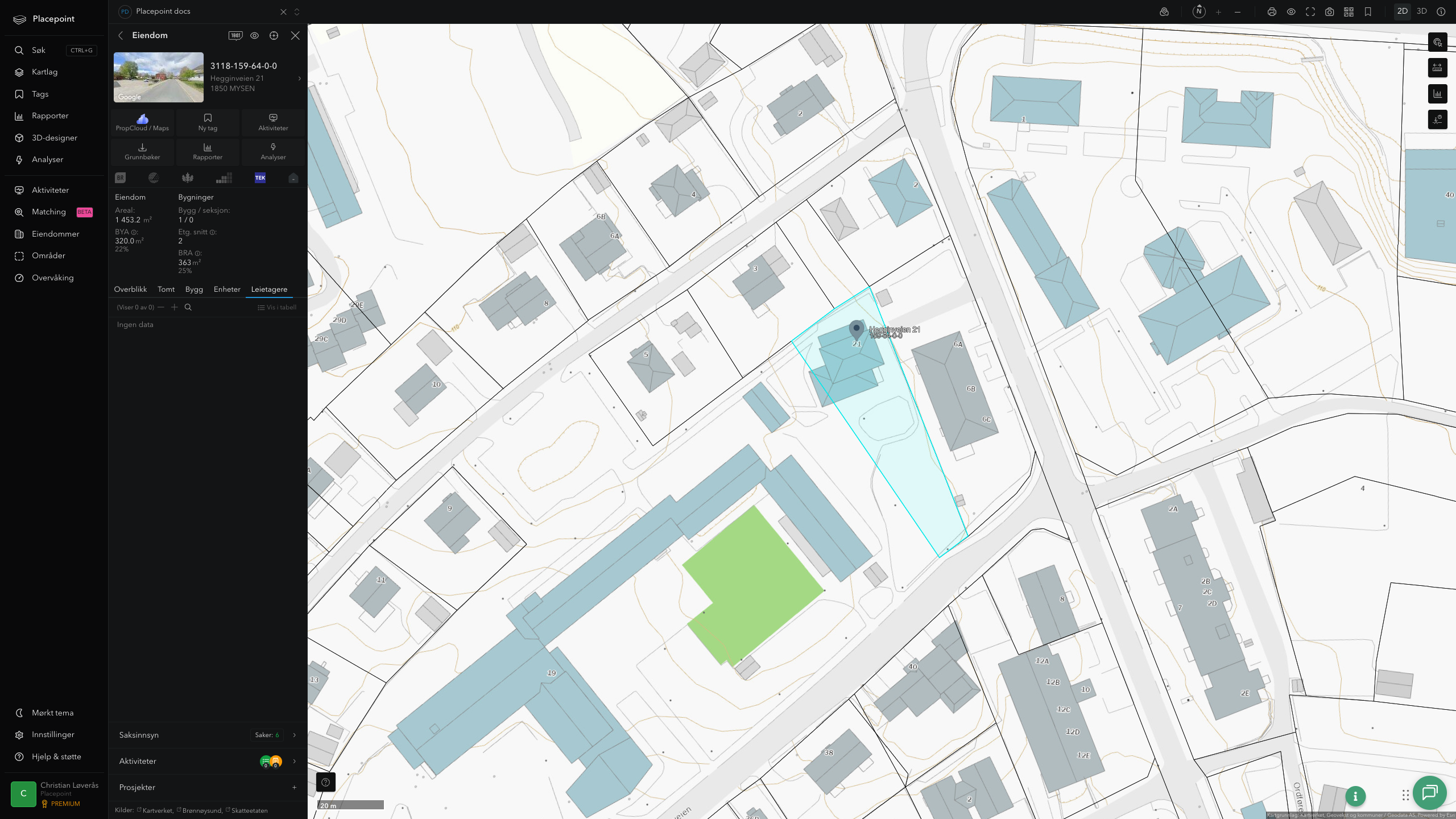Switch to the Enheter tab
Viewport: 1456px width, 819px height.
(x=227, y=289)
